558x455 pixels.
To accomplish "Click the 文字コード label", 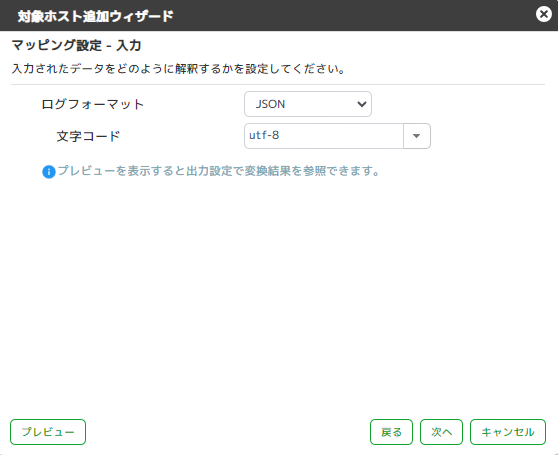I will coord(88,136).
